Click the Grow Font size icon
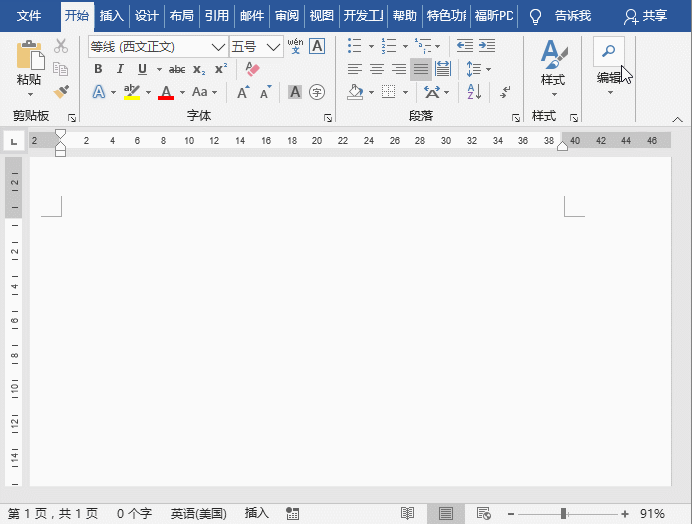Screen dimensions: 692x524 tap(243, 92)
